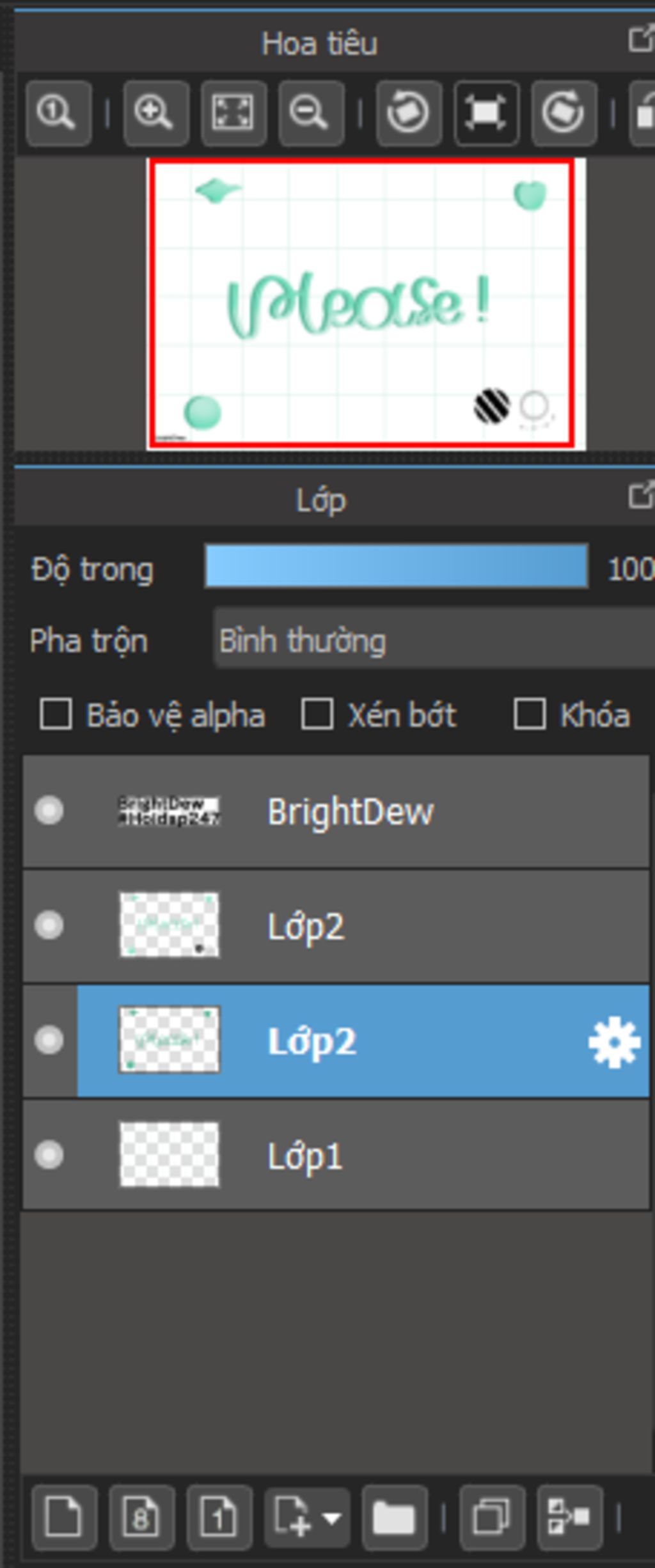Viewport: 655px width, 1568px height.
Task: Enable the Bảo vệ alpha checkbox
Action: pyautogui.click(x=56, y=714)
